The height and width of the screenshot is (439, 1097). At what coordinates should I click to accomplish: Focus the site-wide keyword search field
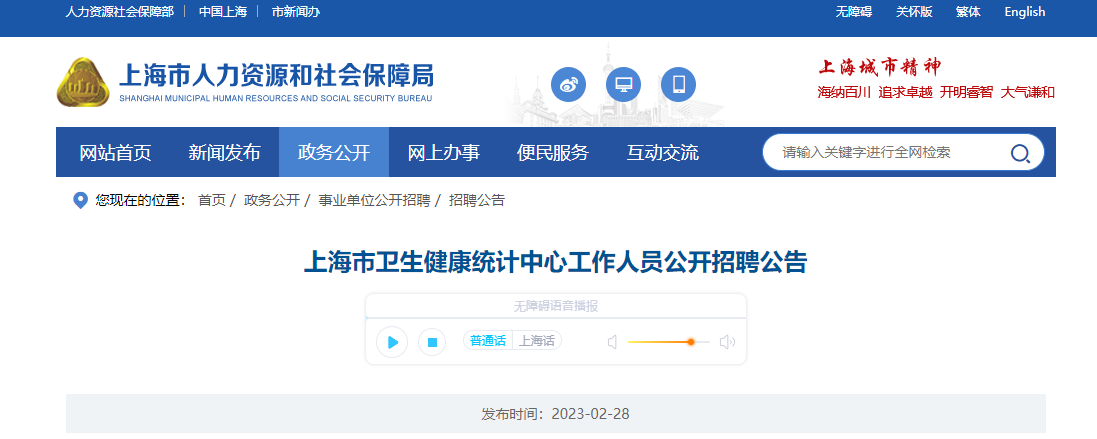[889, 153]
